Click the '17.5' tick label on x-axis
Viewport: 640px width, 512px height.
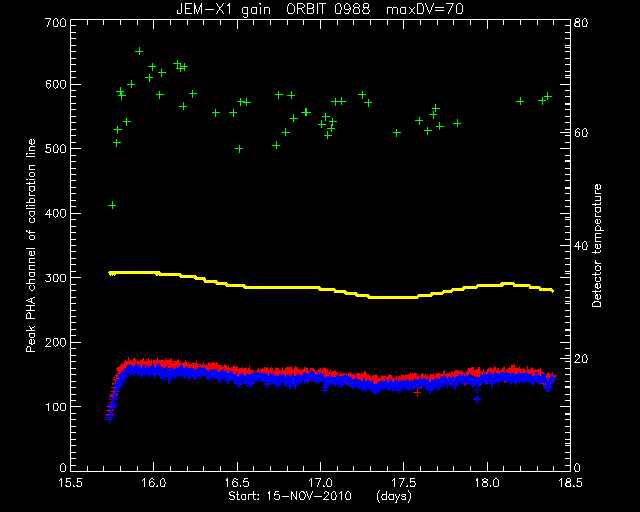tap(404, 483)
